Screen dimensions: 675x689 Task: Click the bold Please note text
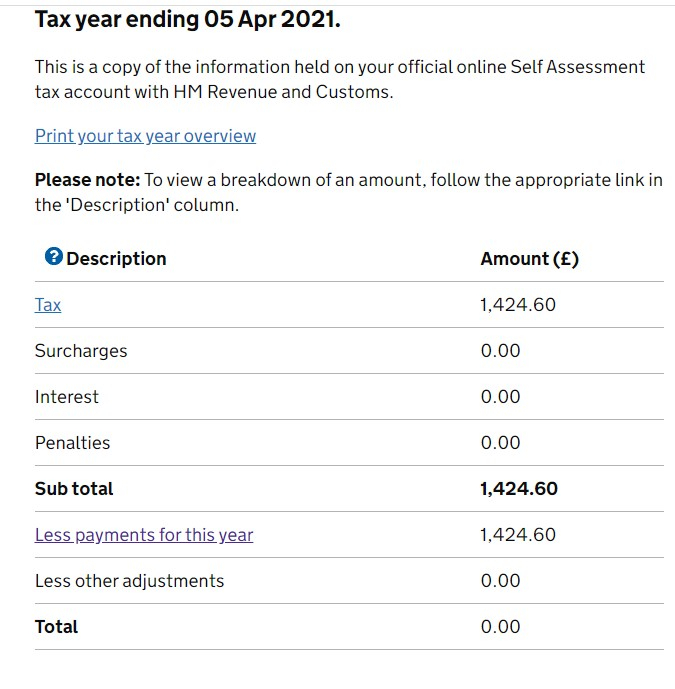[x=87, y=181]
